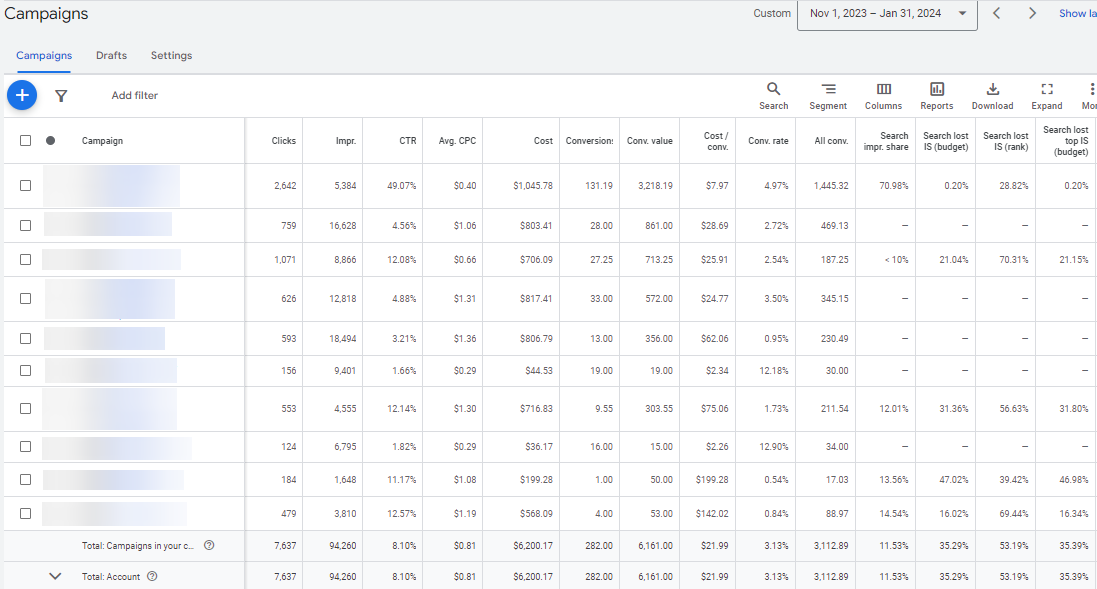
Task: Click the blue plus new campaign button
Action: coord(22,94)
